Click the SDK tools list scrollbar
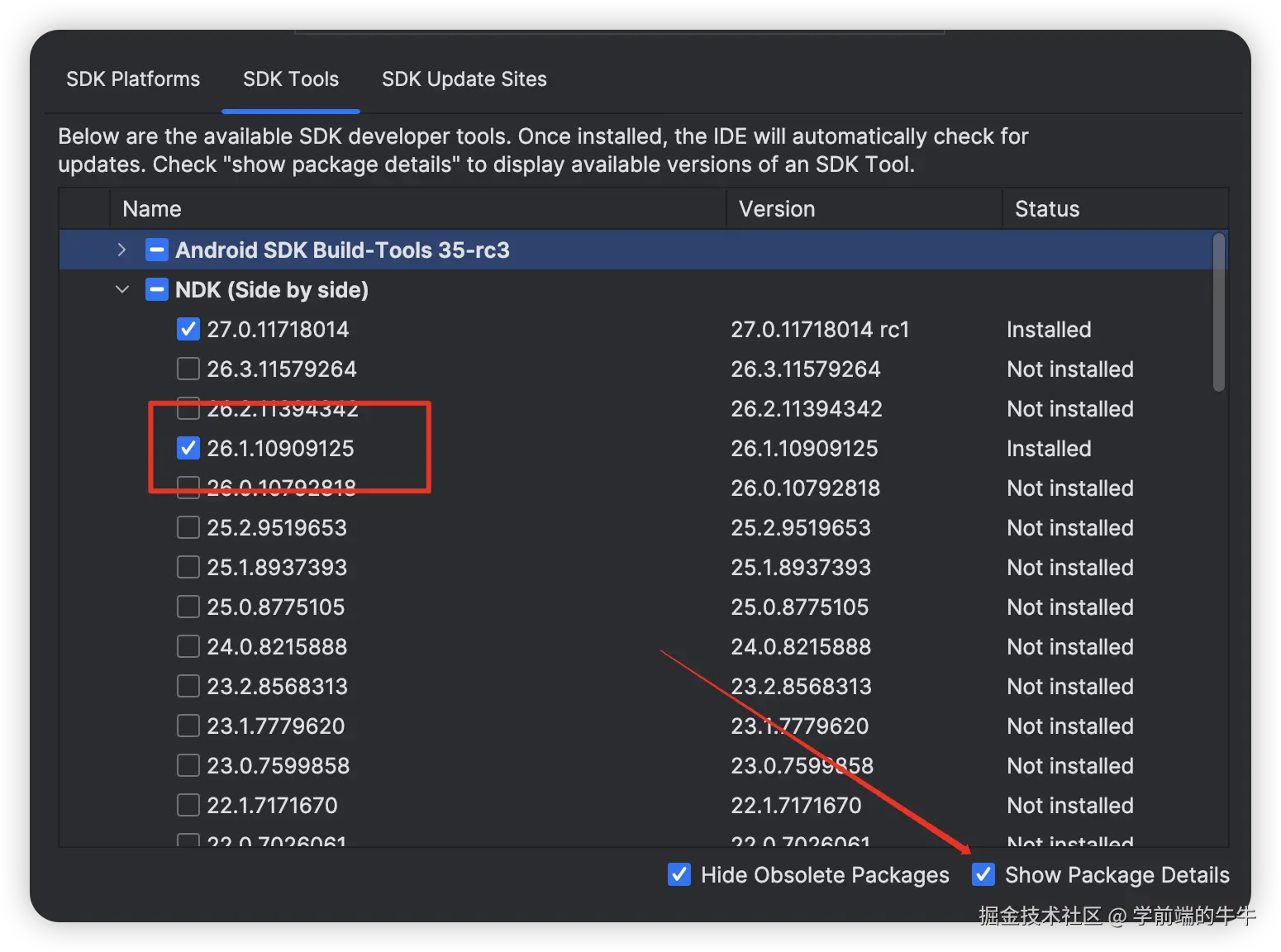The image size is (1281, 952). (1218, 314)
